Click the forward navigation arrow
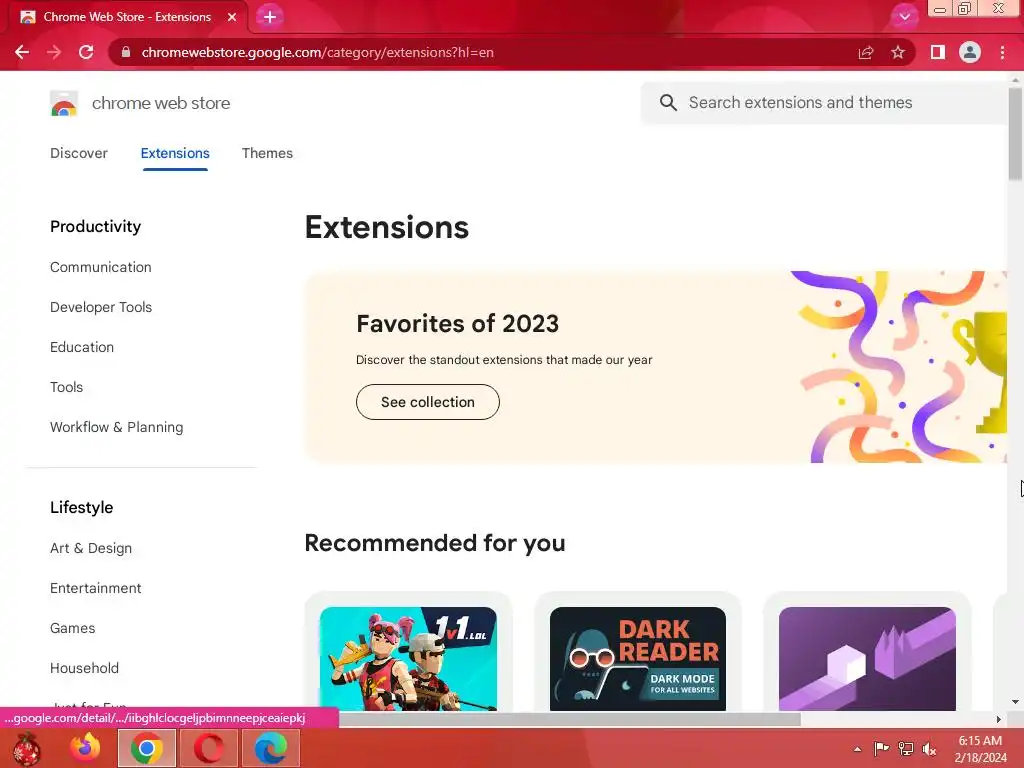This screenshot has width=1024, height=768. [x=54, y=52]
